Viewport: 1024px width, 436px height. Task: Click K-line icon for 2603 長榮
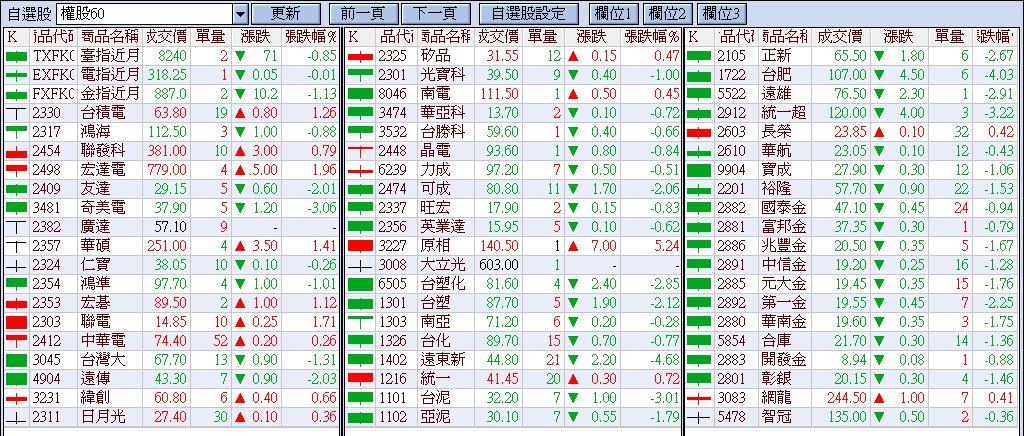(699, 132)
